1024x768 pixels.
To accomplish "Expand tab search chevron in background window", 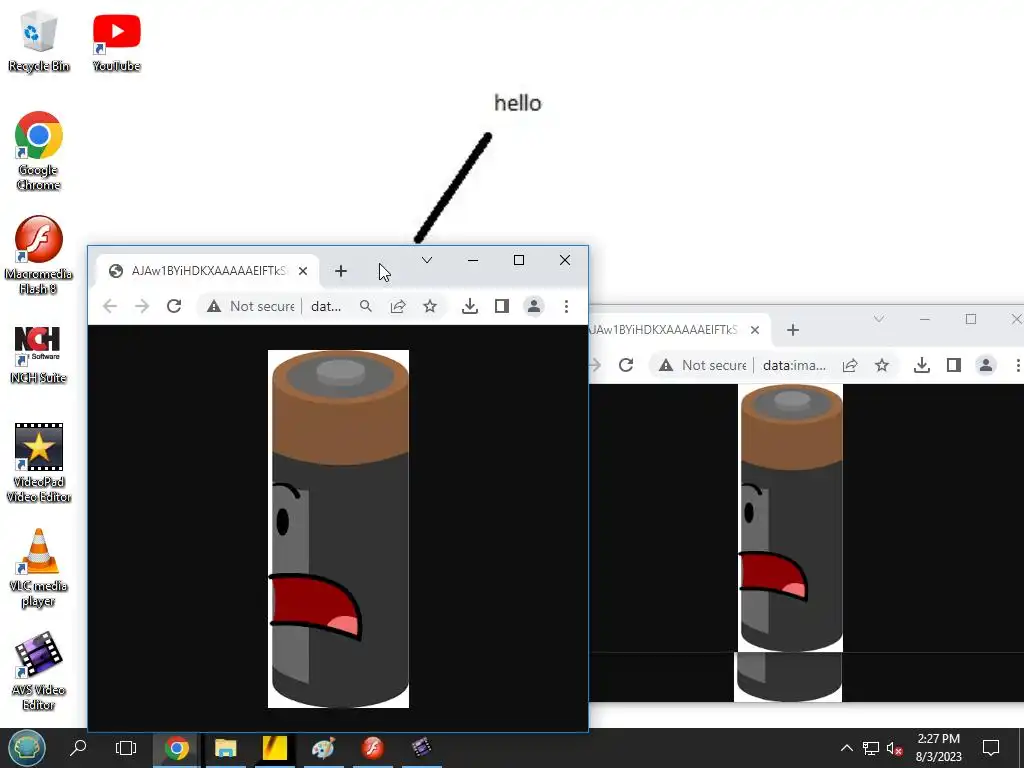I will [x=879, y=319].
